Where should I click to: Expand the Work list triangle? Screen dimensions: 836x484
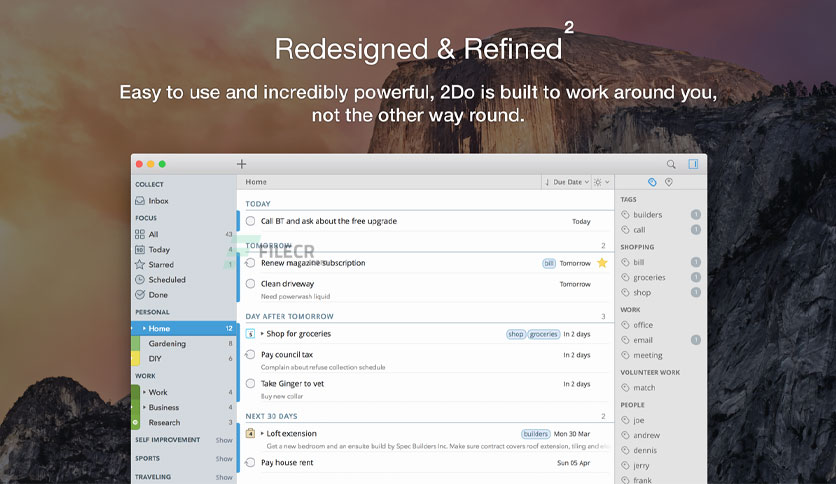coord(144,392)
